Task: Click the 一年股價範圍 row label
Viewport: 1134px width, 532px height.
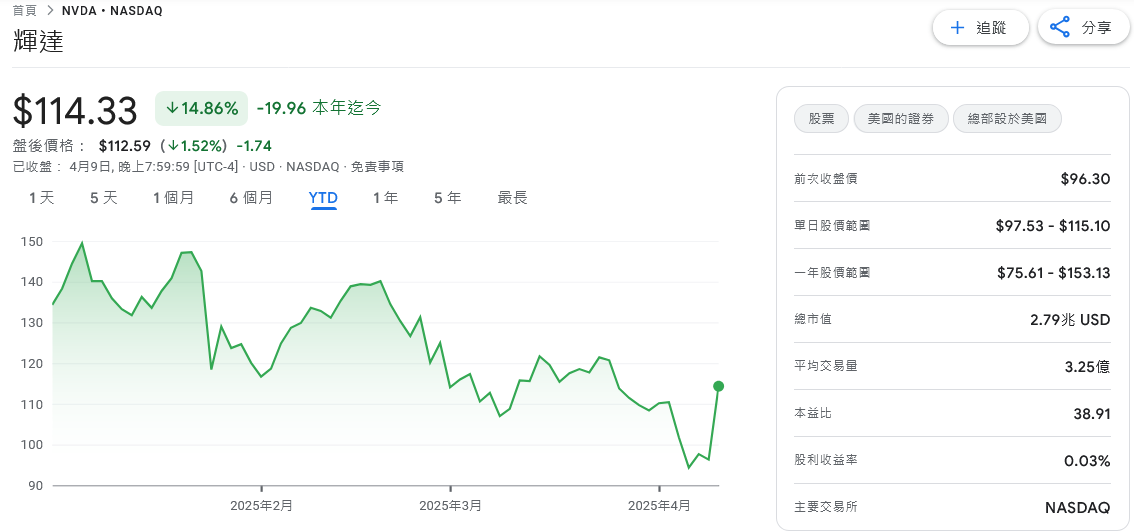Action: tap(832, 273)
